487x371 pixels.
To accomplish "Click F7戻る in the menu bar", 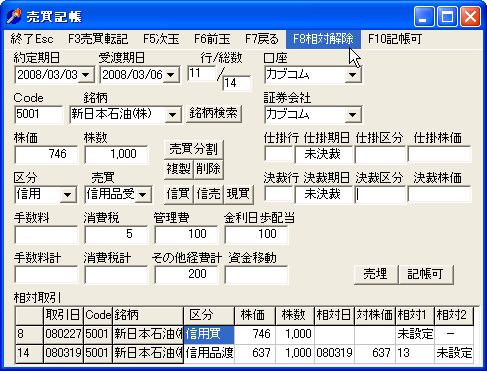I will [262, 39].
